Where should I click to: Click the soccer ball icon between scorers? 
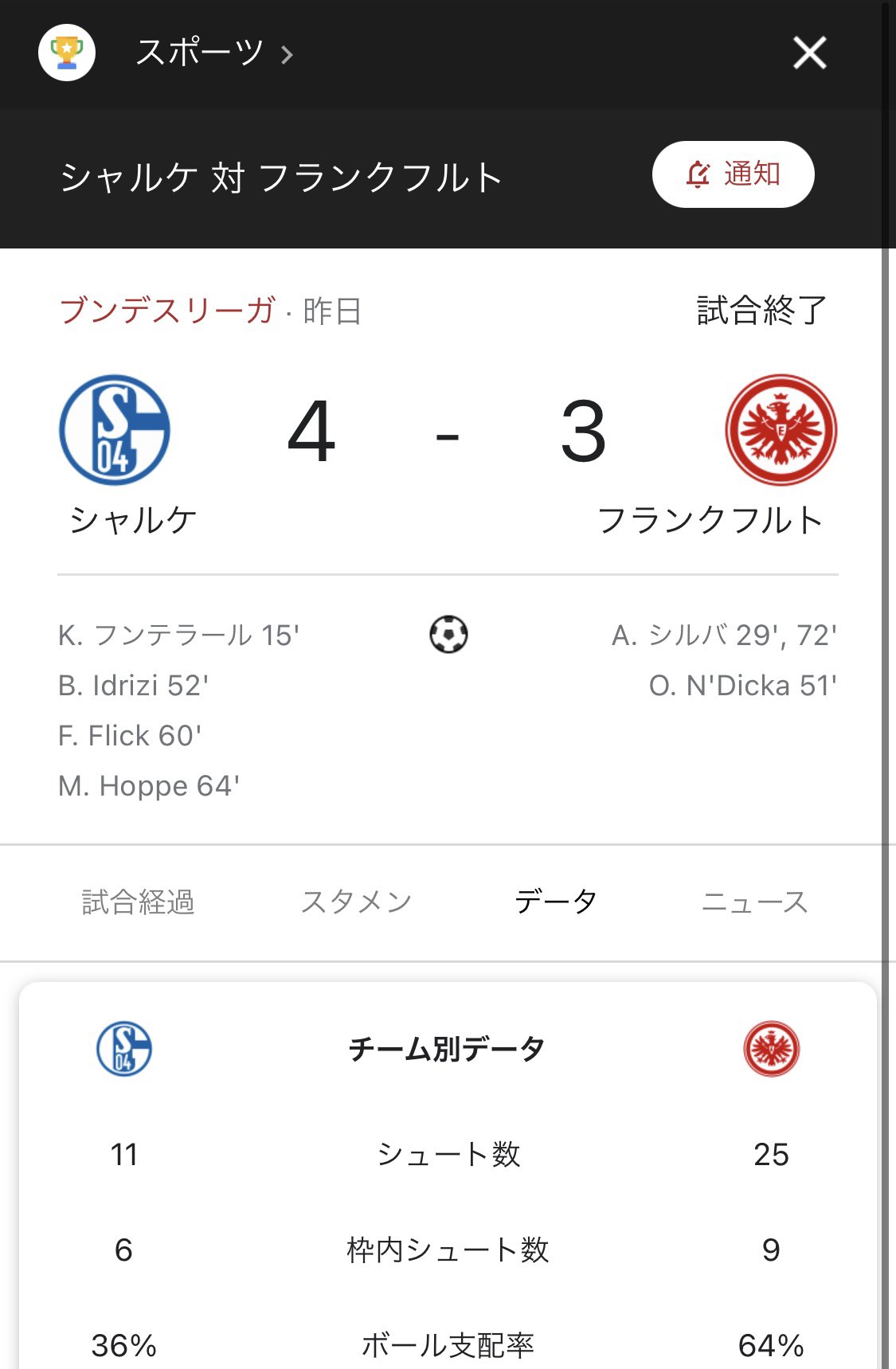coord(448,635)
